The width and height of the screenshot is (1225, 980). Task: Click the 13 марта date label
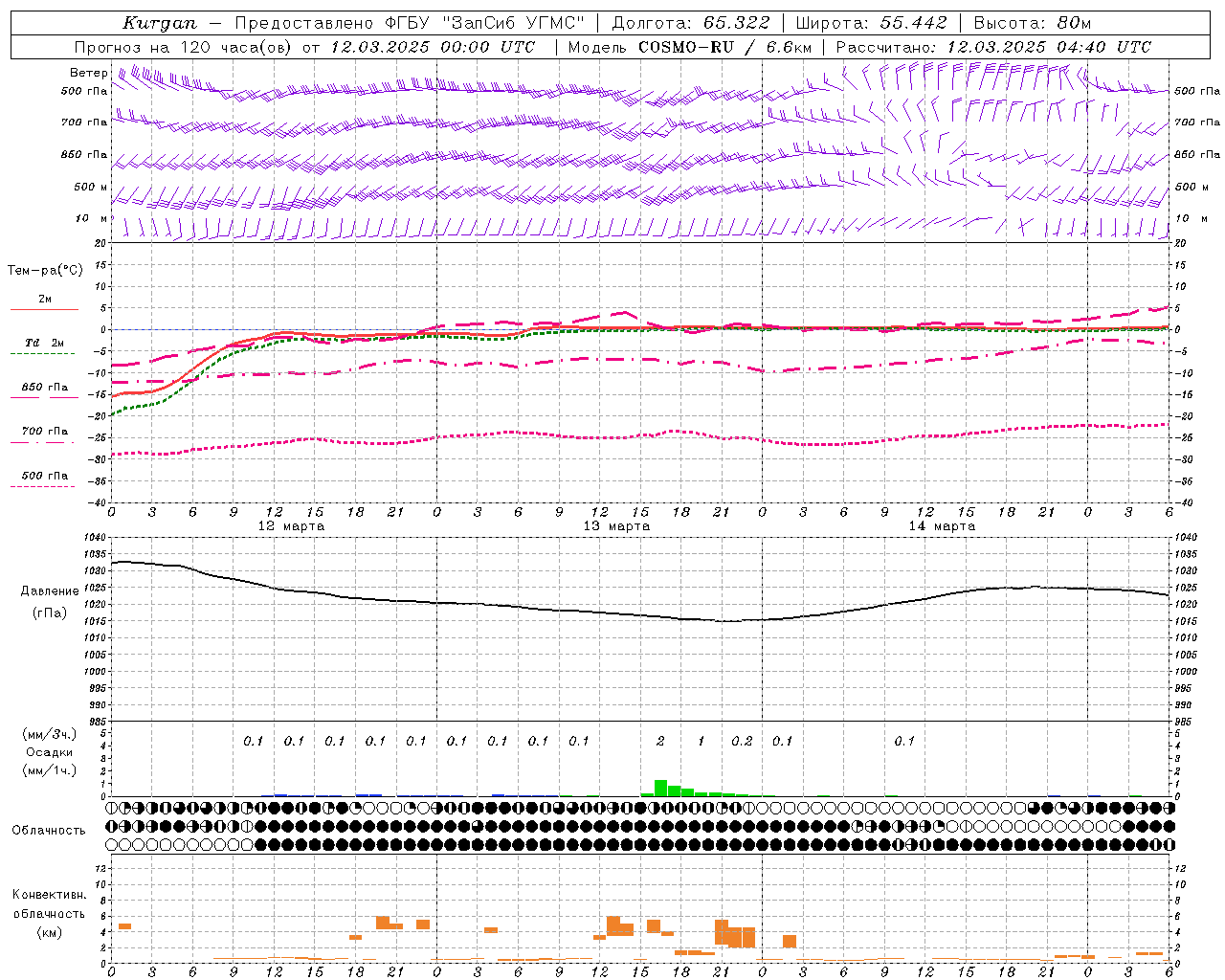616,525
